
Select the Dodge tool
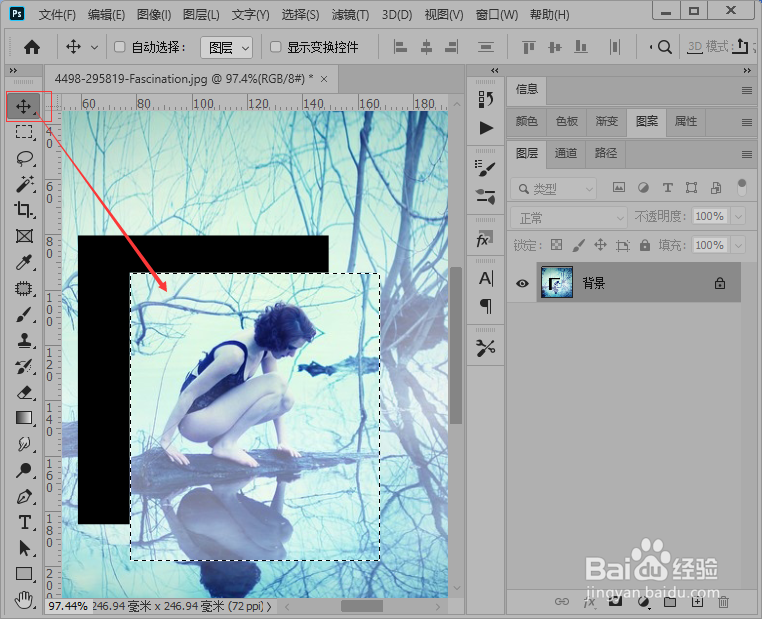point(24,470)
